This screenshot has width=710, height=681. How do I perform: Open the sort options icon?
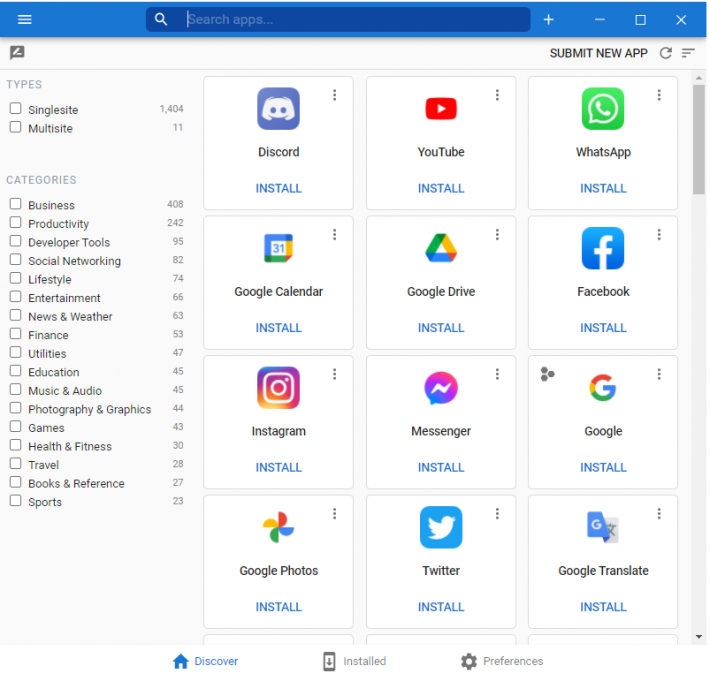pyautogui.click(x=688, y=53)
